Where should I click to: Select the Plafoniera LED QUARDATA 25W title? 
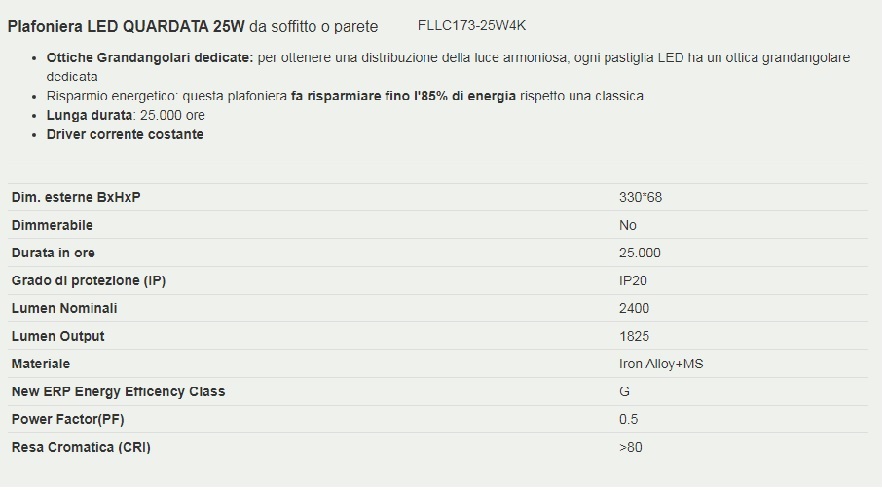click(126, 26)
